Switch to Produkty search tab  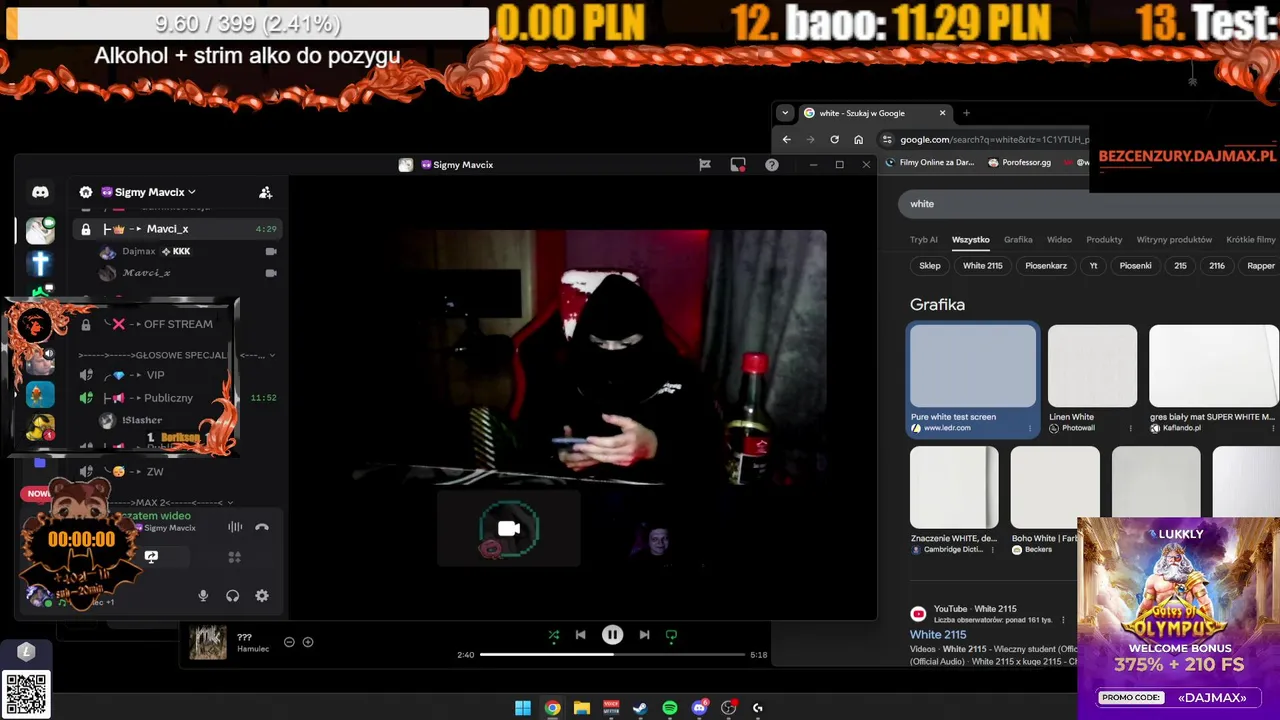[1104, 240]
